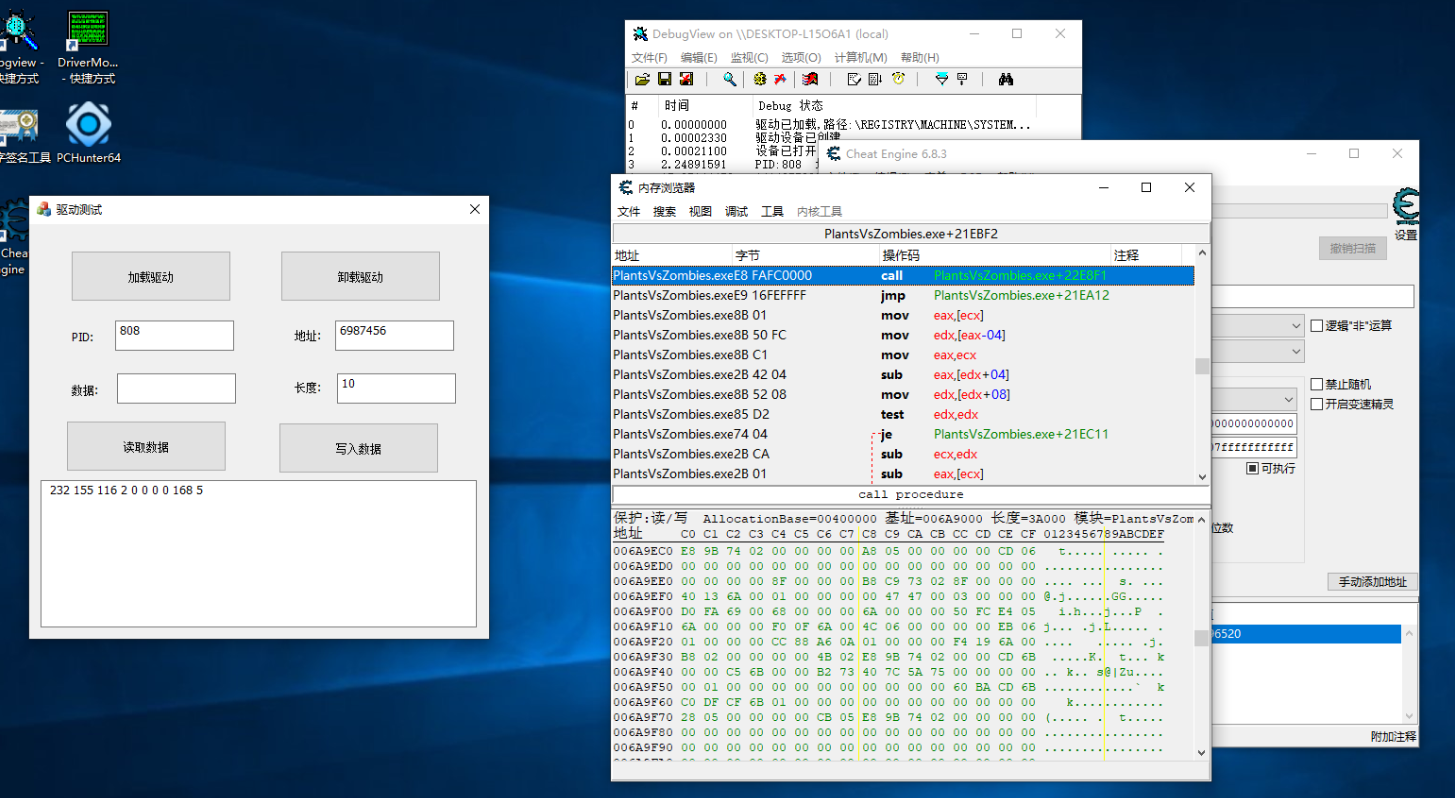Open the 视图 menu in Memory Viewer
1455x798 pixels.
point(700,211)
